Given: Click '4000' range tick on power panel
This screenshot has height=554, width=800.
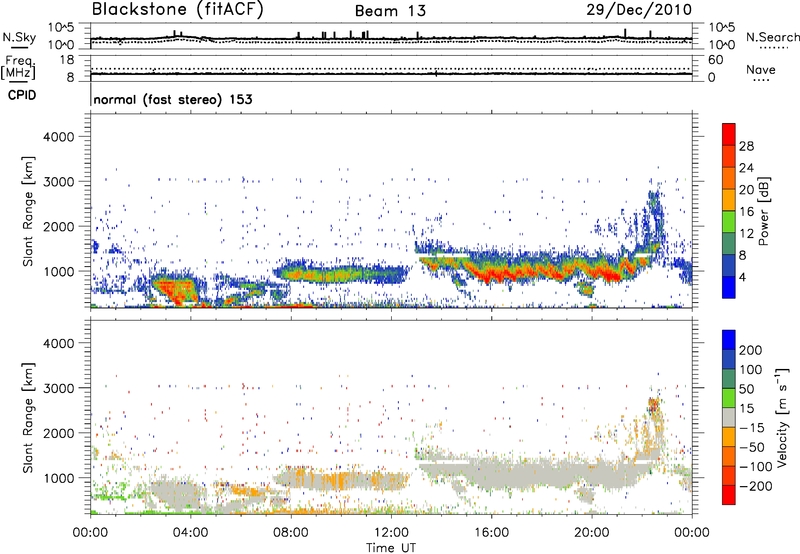Looking at the screenshot, I should [x=58, y=136].
